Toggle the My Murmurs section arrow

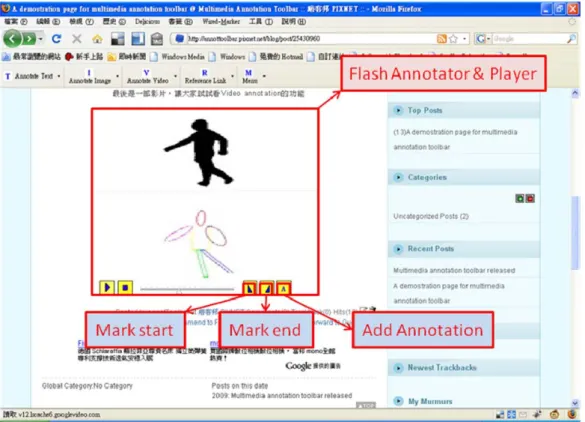(x=398, y=401)
